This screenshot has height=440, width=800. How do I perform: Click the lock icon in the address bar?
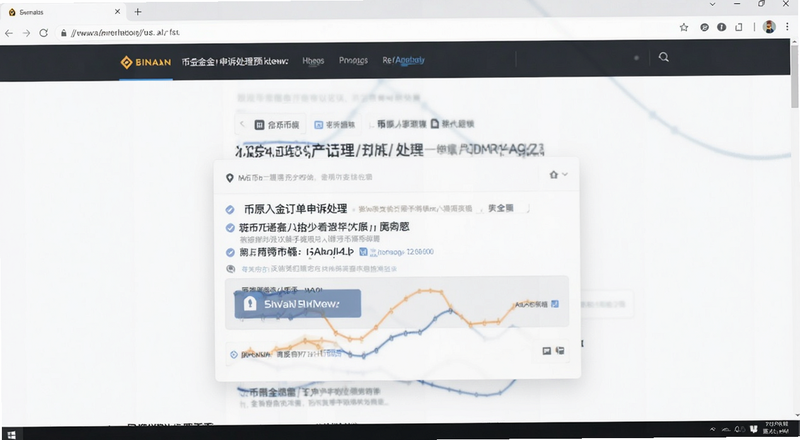click(x=63, y=33)
